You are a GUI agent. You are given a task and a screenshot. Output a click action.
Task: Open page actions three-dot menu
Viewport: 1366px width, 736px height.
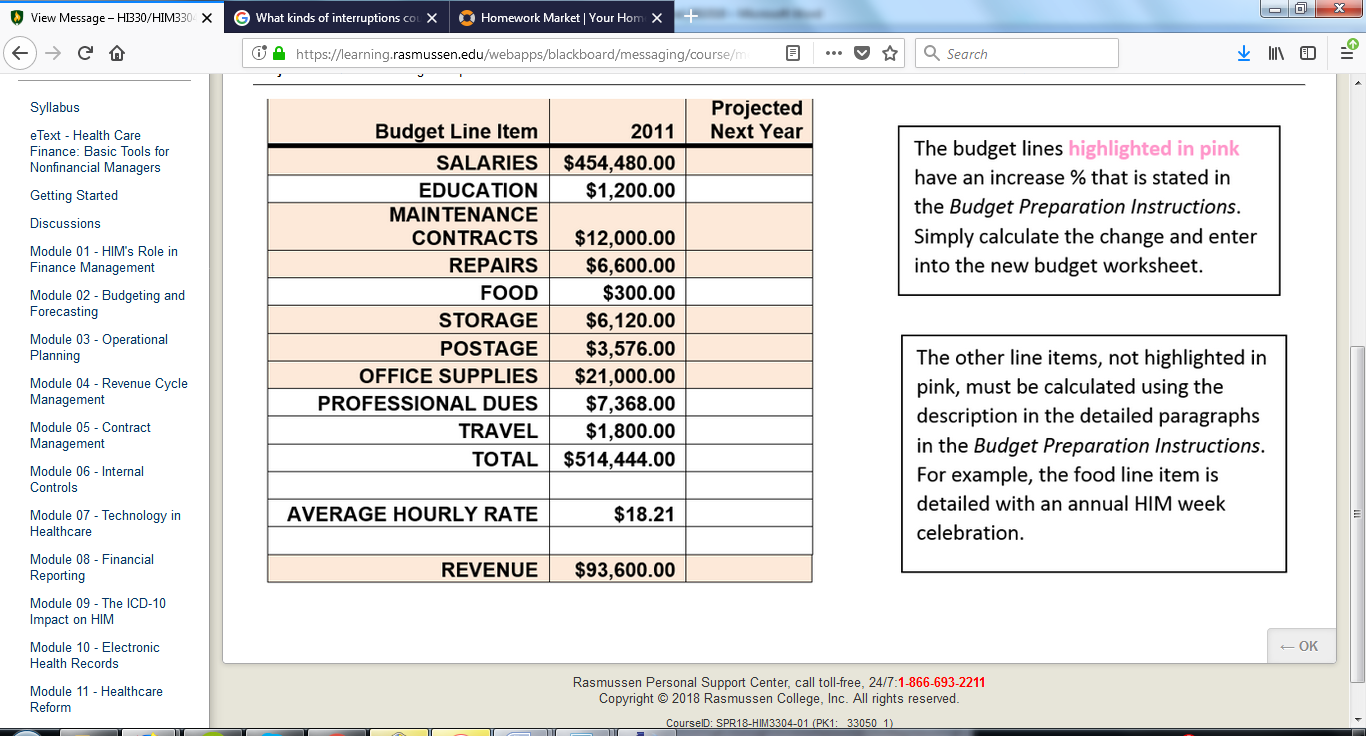[x=834, y=54]
